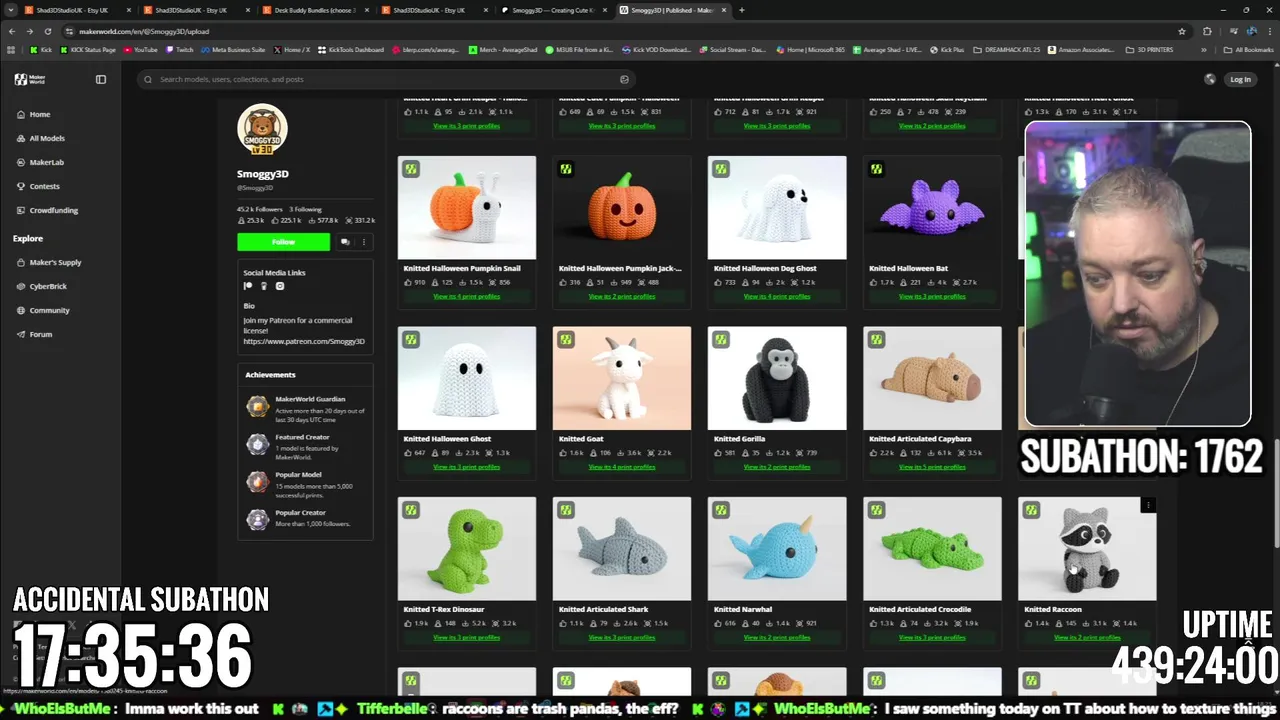
Task: Collapse the left sidebar panel
Action: point(101,79)
